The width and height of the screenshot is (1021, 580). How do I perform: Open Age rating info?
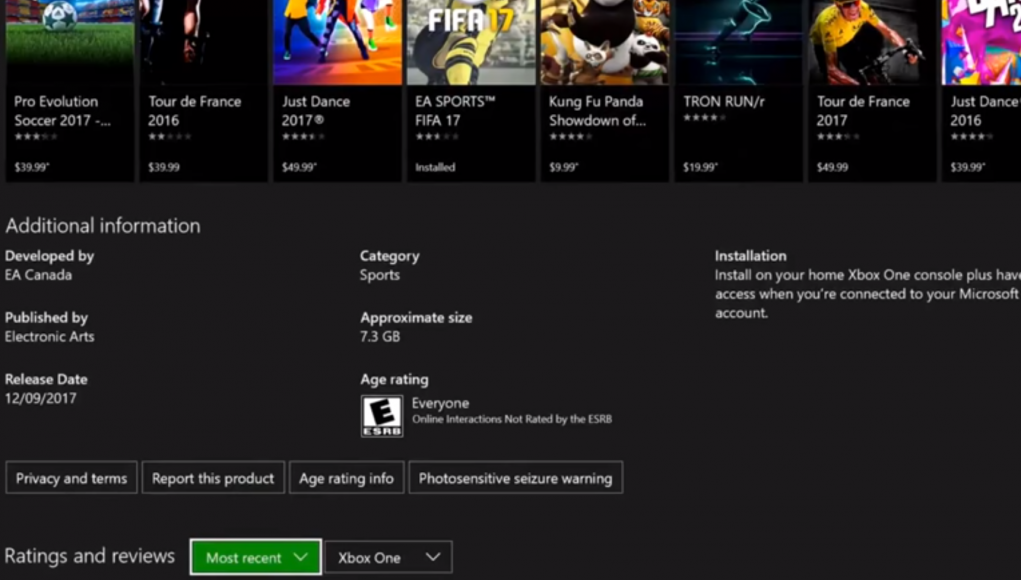(x=346, y=478)
